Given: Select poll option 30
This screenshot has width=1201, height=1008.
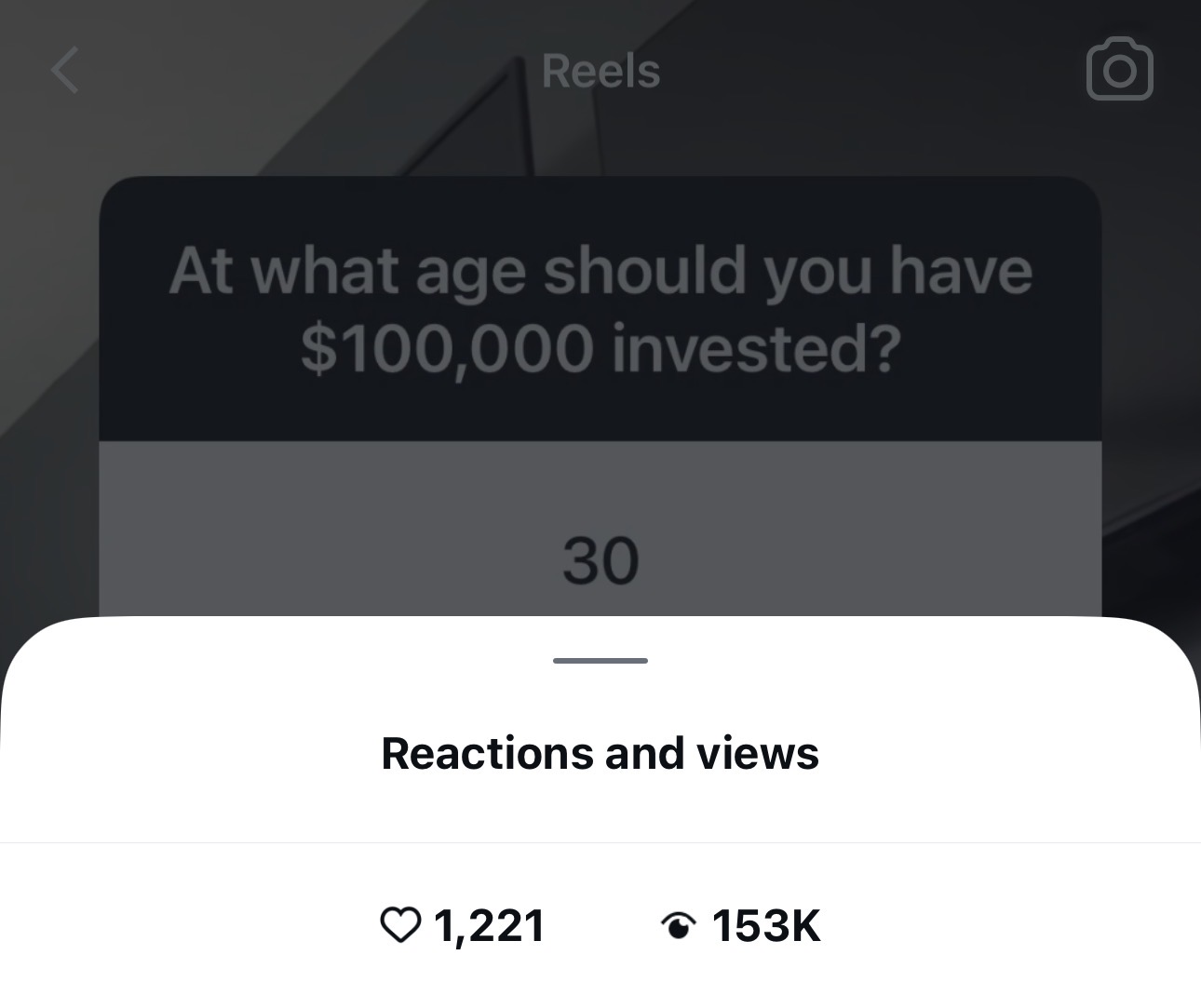Looking at the screenshot, I should [x=600, y=560].
